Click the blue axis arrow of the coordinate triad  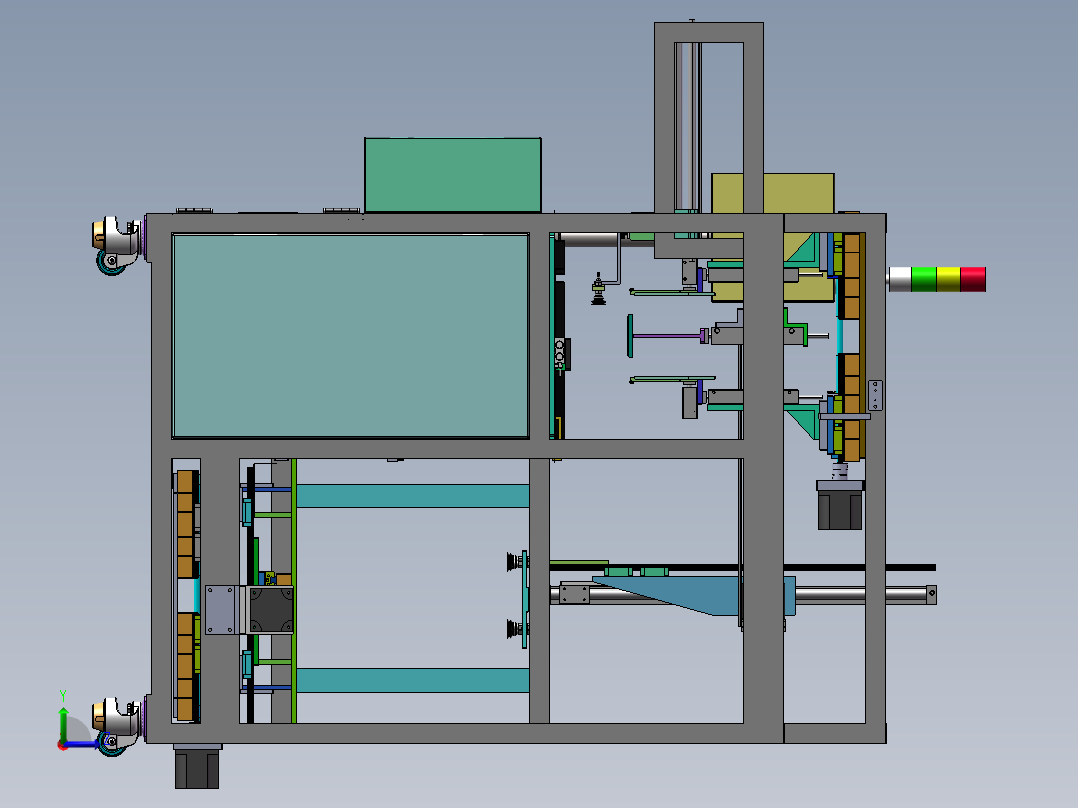pyautogui.click(x=81, y=744)
